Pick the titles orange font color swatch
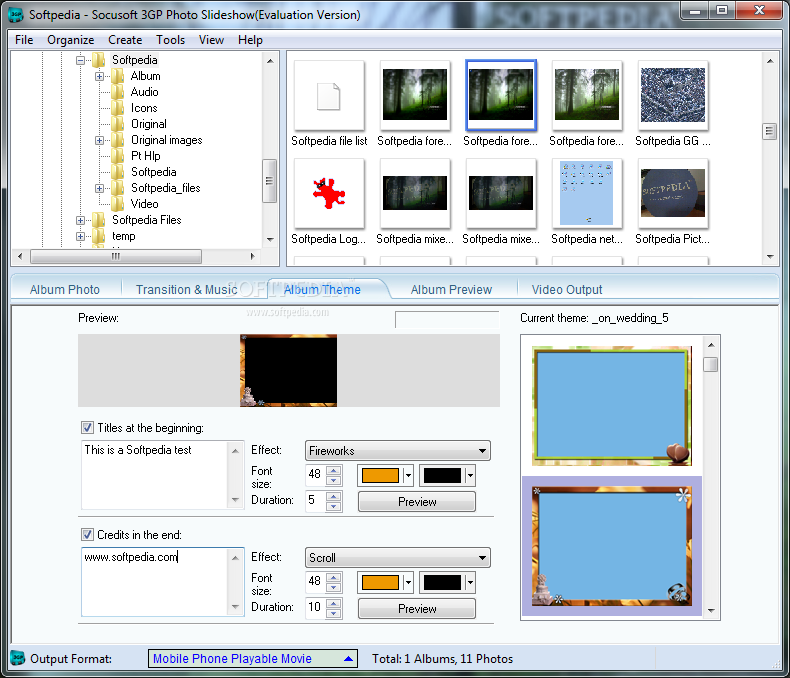Image resolution: width=790 pixels, height=678 pixels. (x=380, y=476)
